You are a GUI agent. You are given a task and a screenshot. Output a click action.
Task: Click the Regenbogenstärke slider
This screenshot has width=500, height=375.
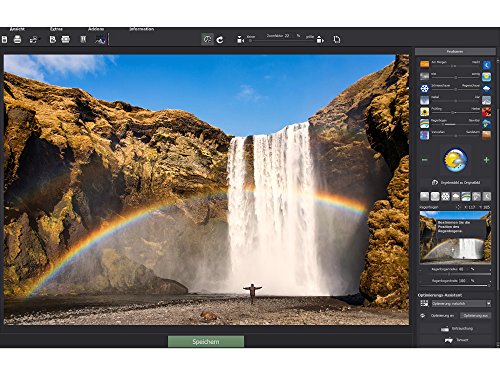click(x=455, y=286)
